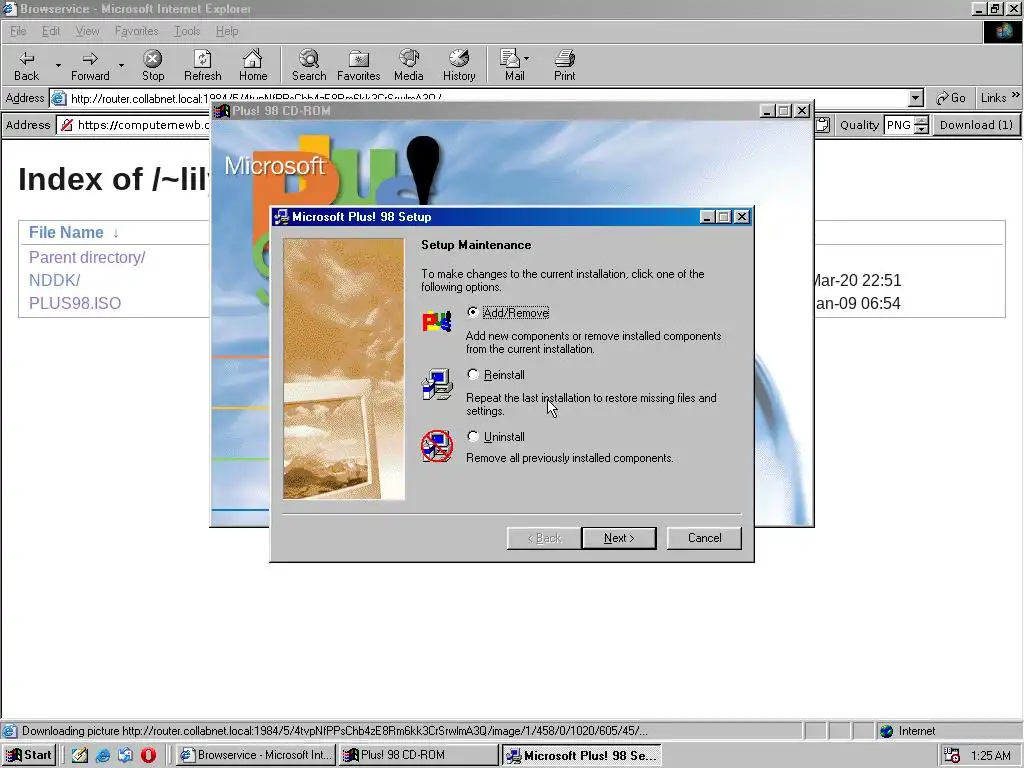Open the Forward button history dropdown arrow
1024x768 pixels.
click(x=121, y=66)
